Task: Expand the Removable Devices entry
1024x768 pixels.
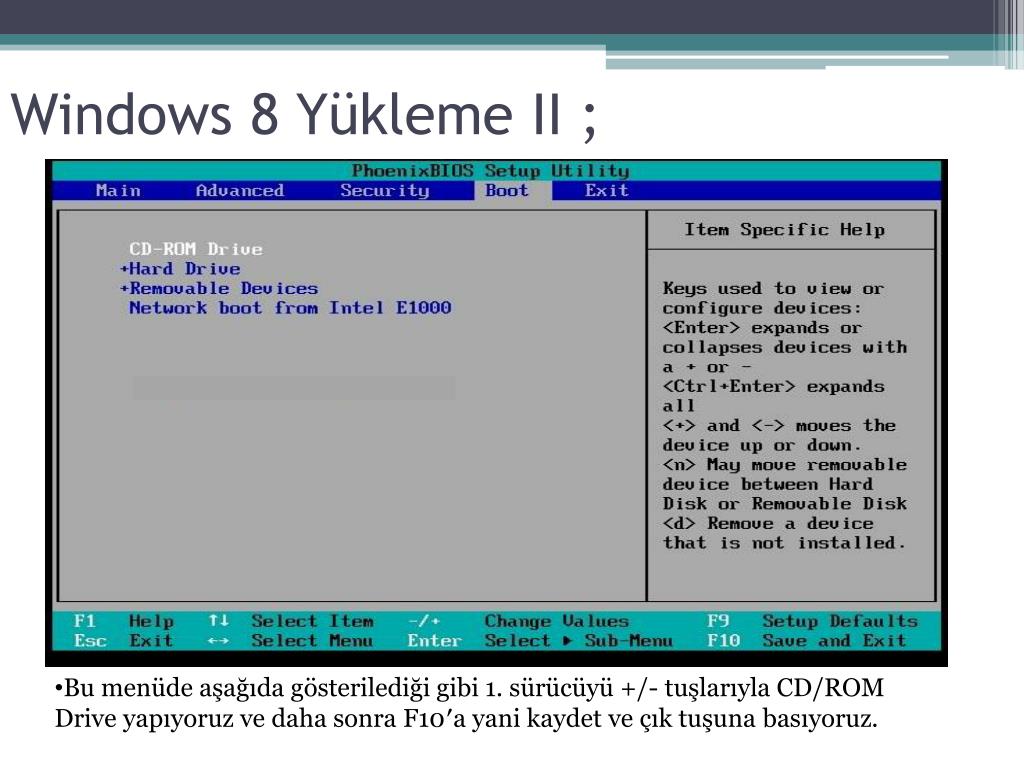Action: click(x=219, y=289)
